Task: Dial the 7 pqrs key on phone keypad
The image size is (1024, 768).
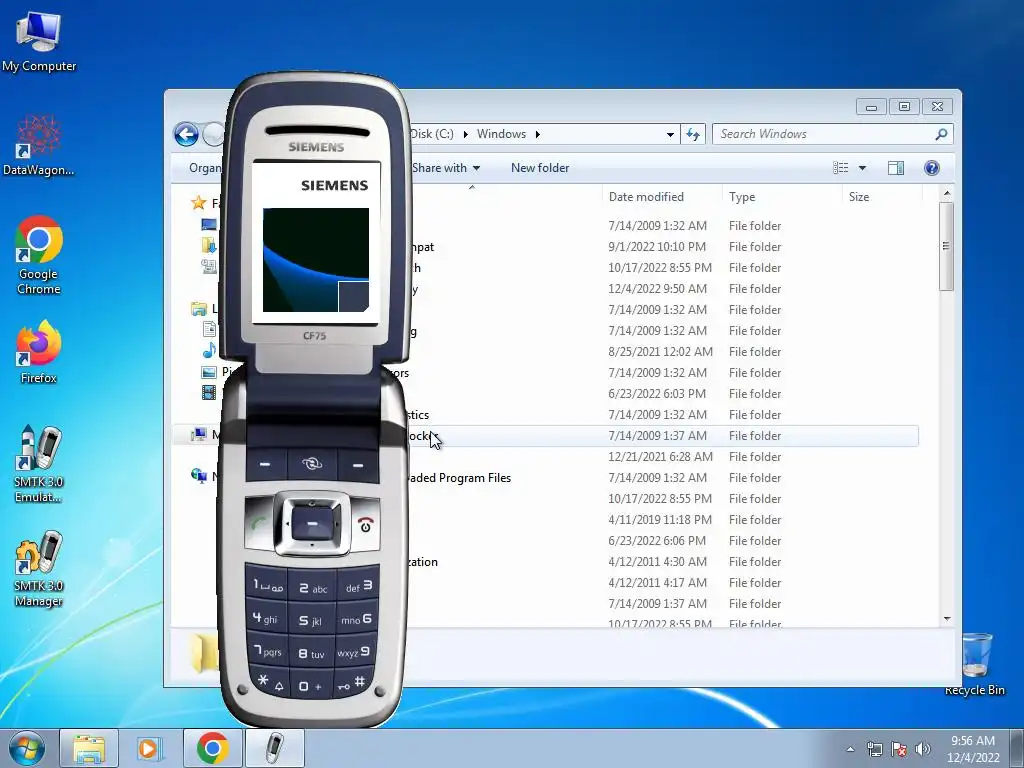Action: 268,650
